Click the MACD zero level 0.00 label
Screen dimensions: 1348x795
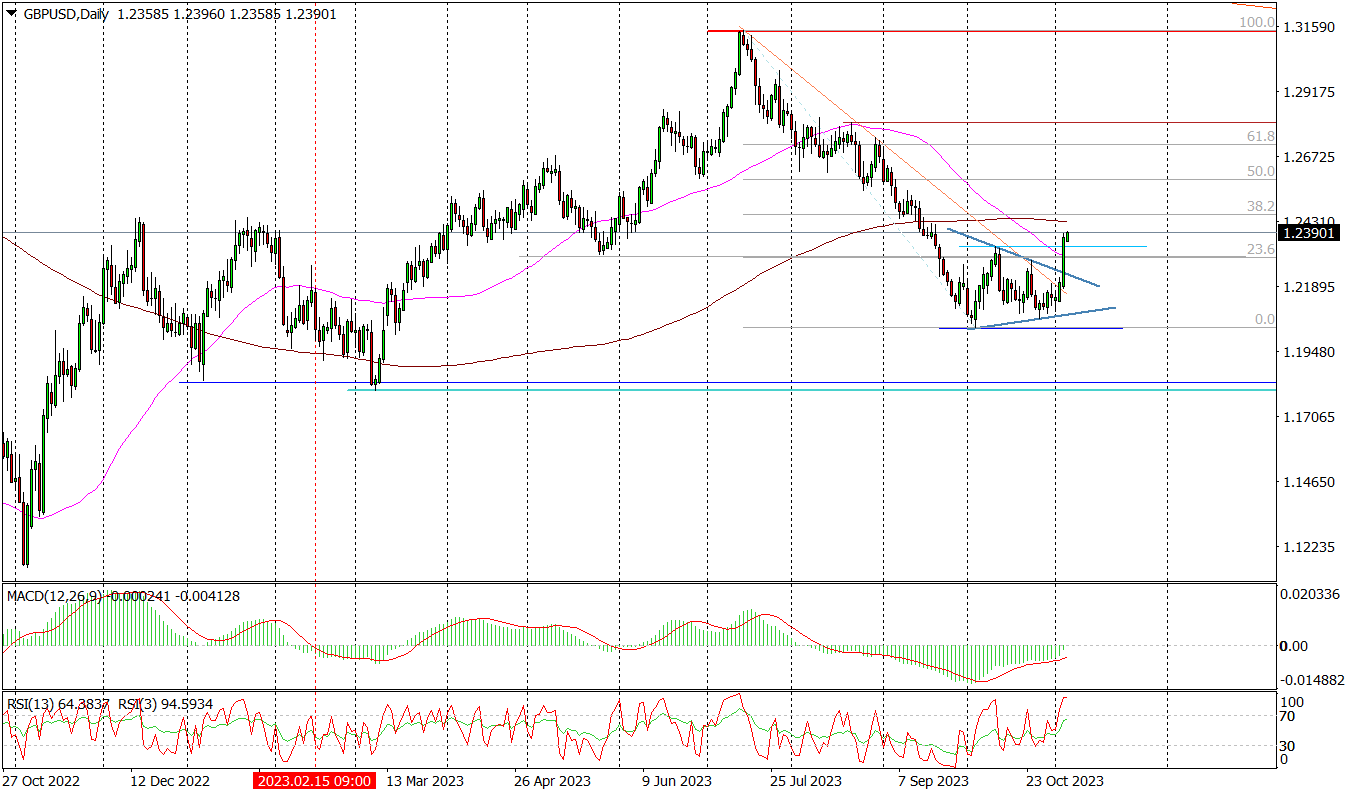click(1295, 646)
